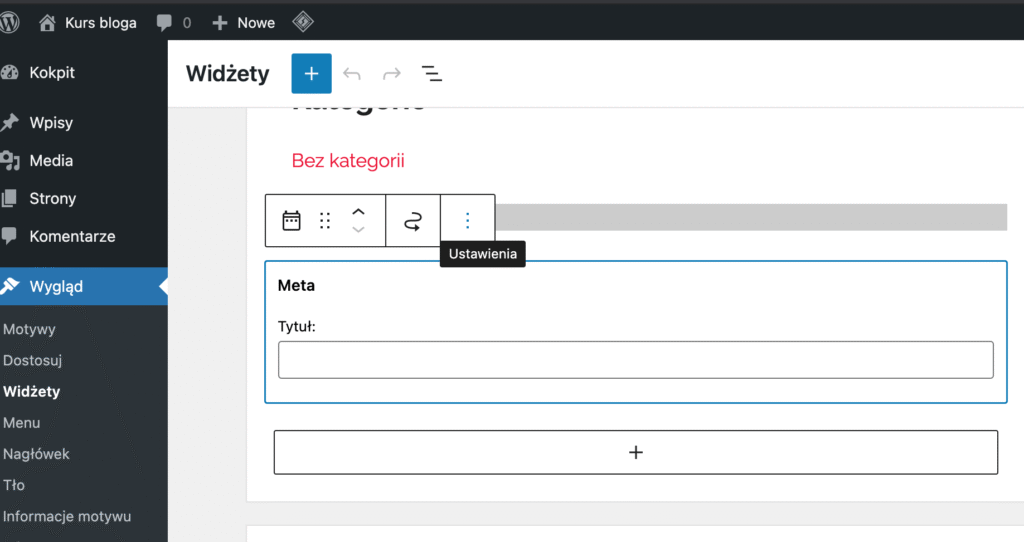Click the wide add block plus button

pyautogui.click(x=635, y=452)
